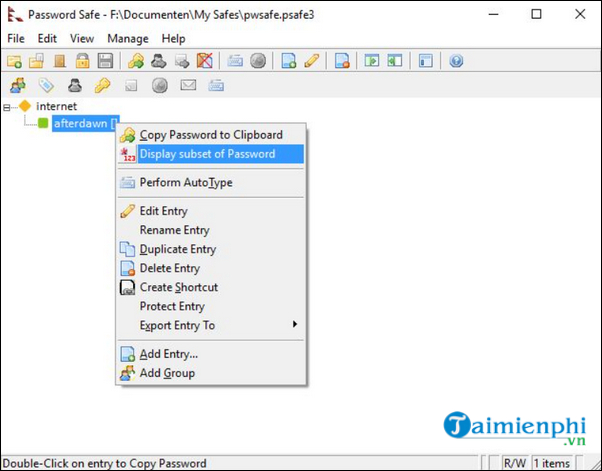Viewport: 602px width, 471px height.
Task: Click the Notes icon in second toolbar
Action: click(x=131, y=85)
